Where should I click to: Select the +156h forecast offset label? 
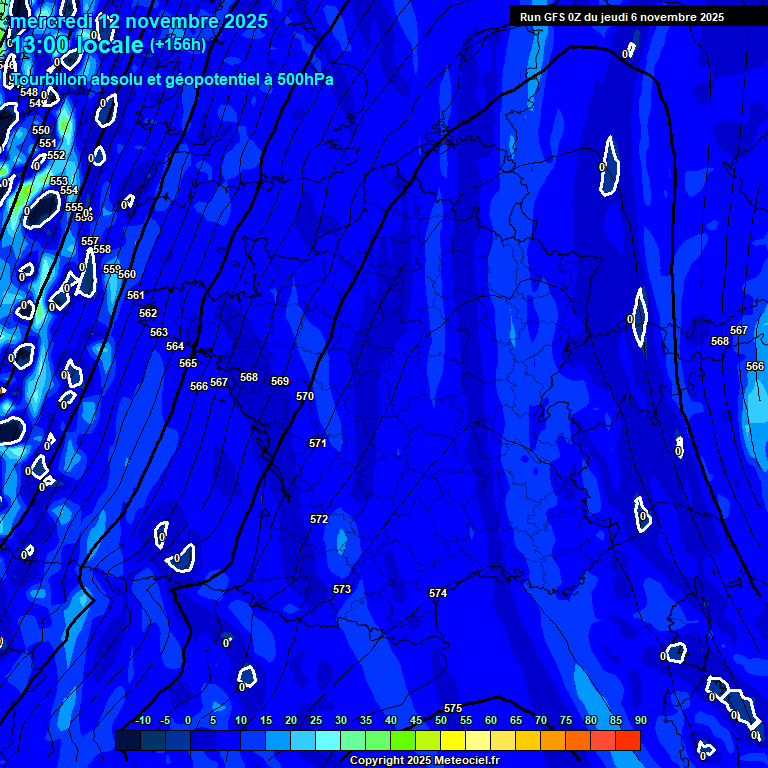coord(177,44)
